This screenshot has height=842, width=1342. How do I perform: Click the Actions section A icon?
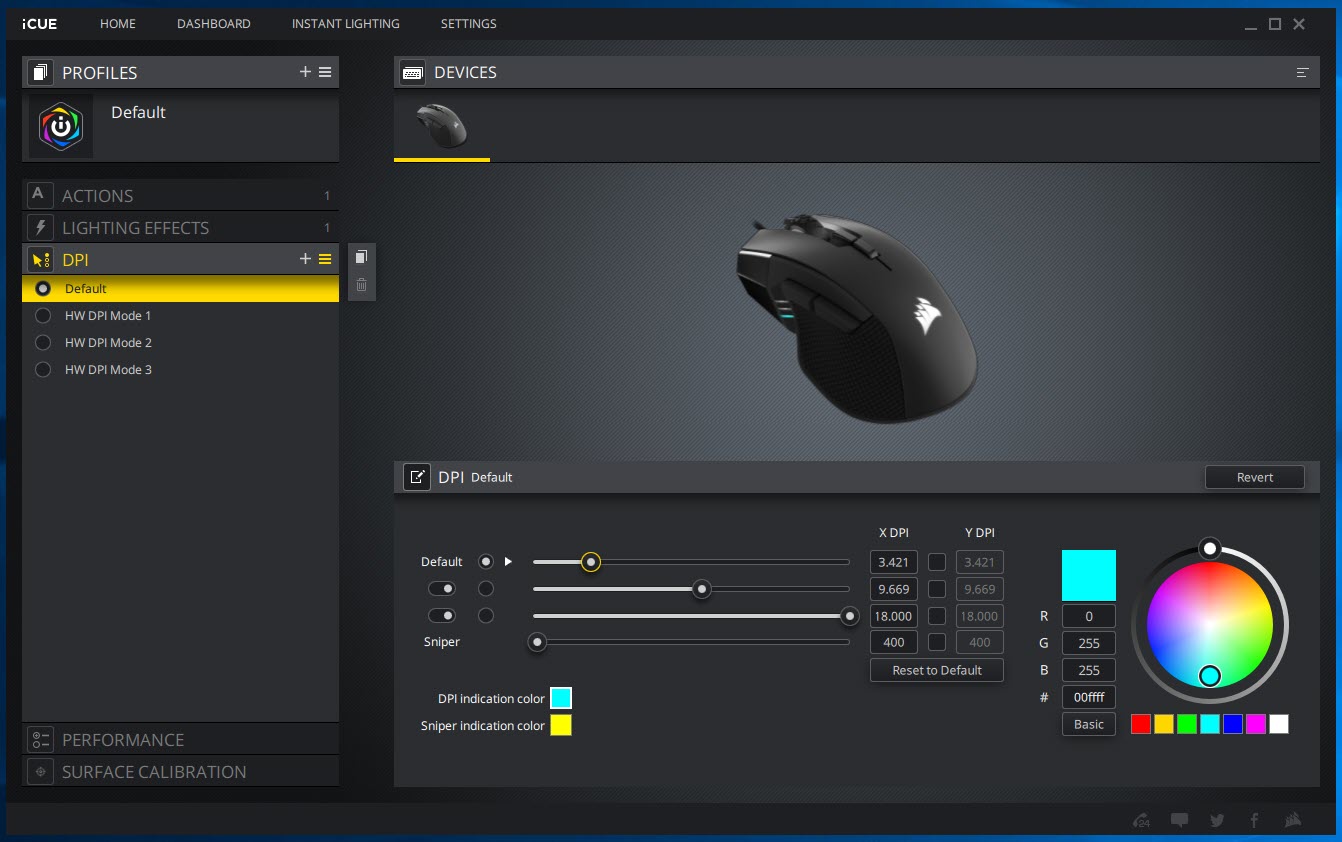tap(39, 195)
